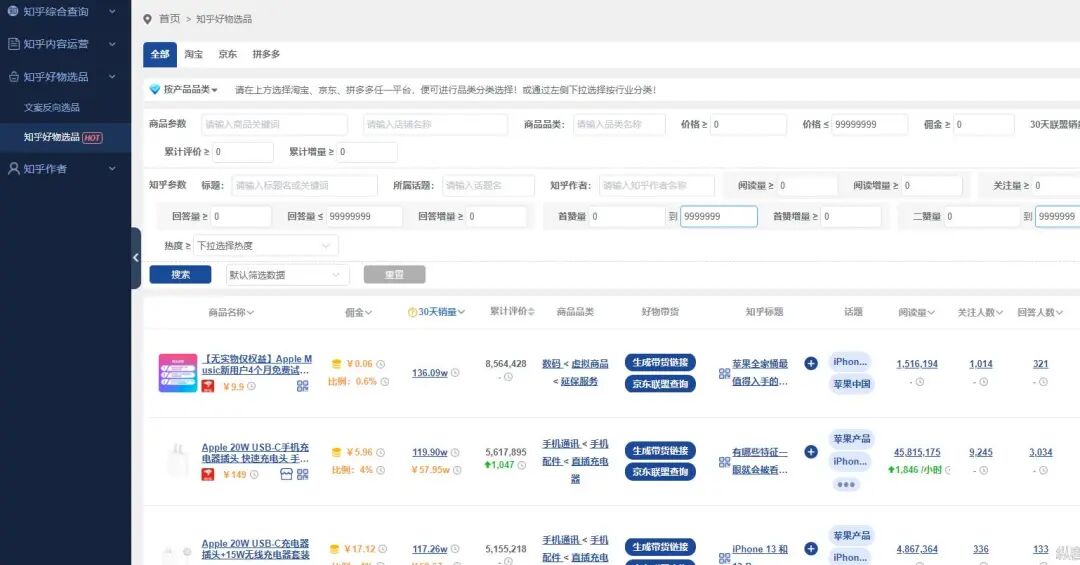Sort table by 累计评价 column

click(512, 311)
